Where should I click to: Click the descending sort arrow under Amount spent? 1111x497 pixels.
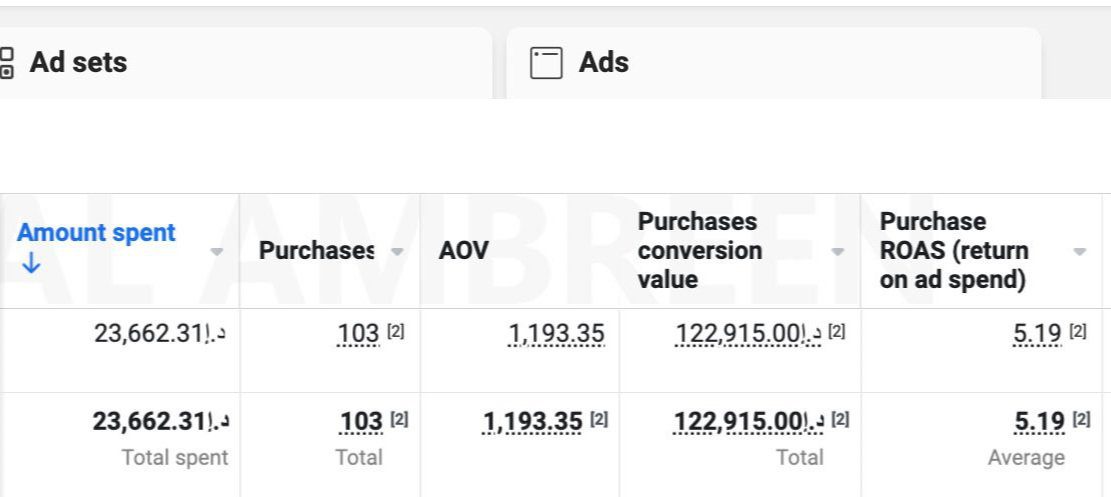click(30, 264)
